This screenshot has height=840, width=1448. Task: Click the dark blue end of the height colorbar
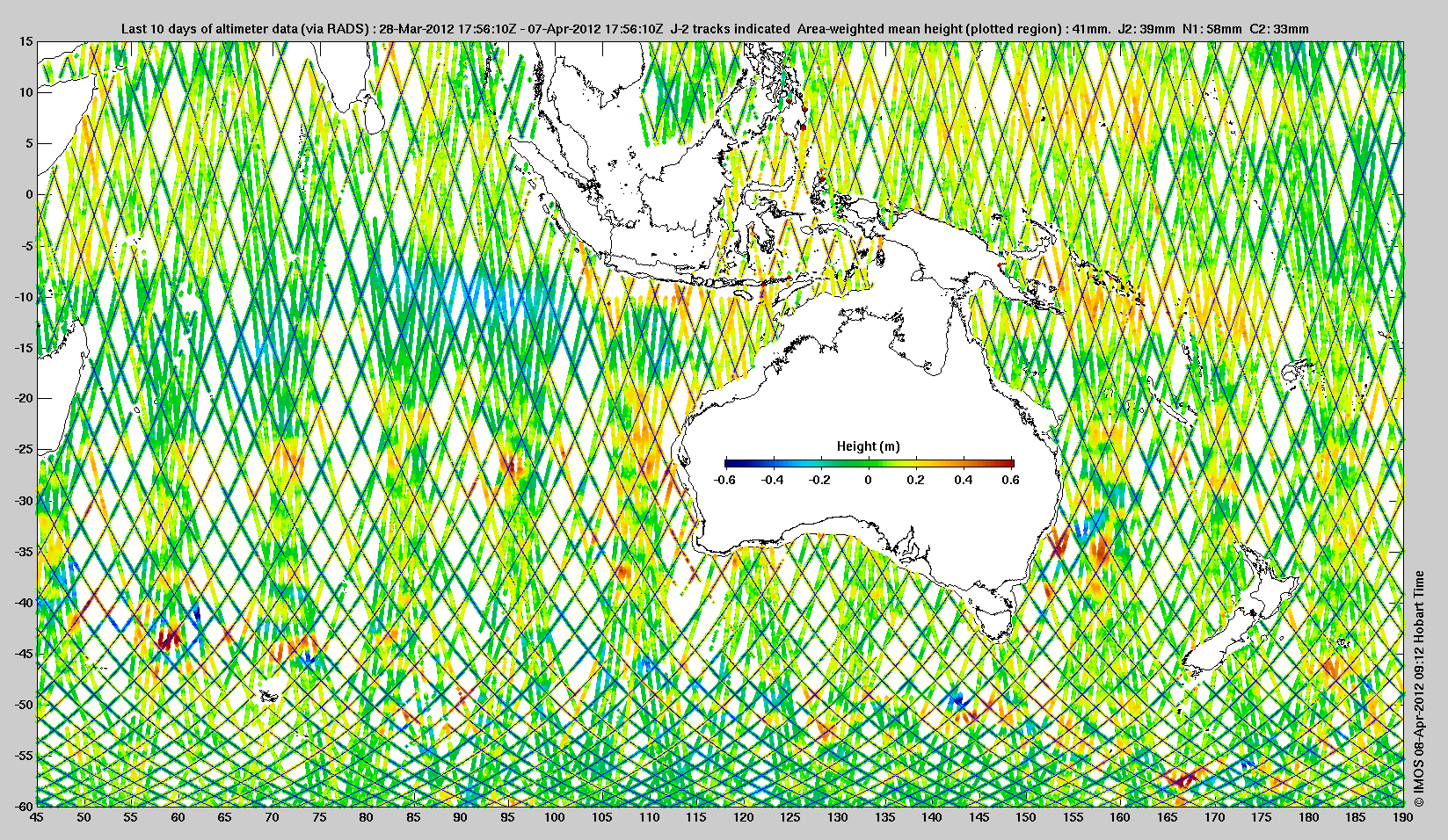[730, 463]
